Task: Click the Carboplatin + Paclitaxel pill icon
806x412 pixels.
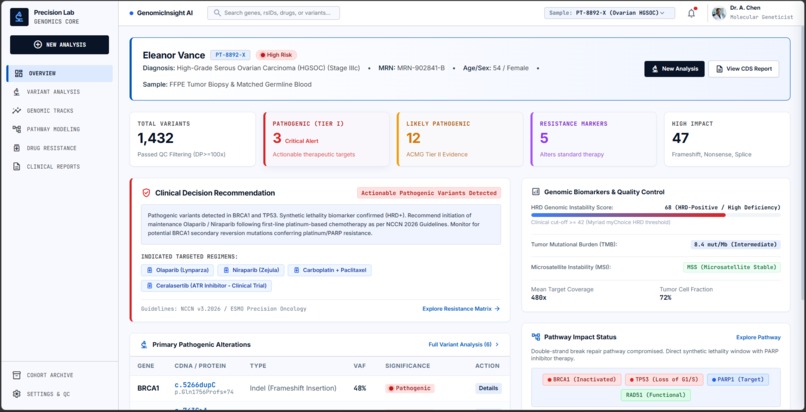Action: (297, 270)
